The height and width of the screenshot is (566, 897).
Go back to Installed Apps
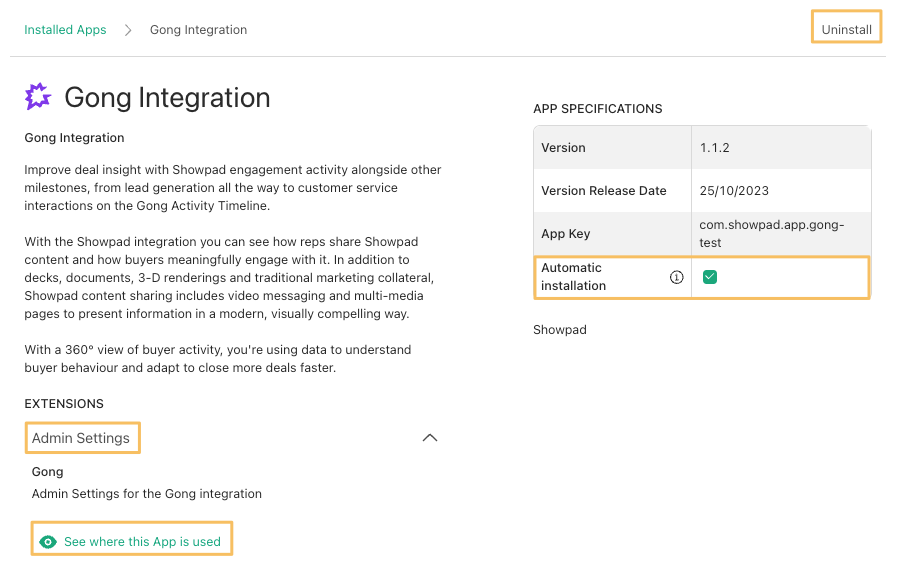(65, 30)
